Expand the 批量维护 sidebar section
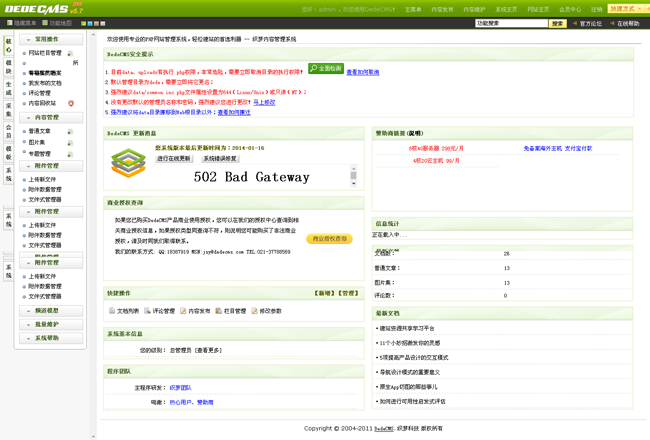The image size is (650, 440). 51,324
